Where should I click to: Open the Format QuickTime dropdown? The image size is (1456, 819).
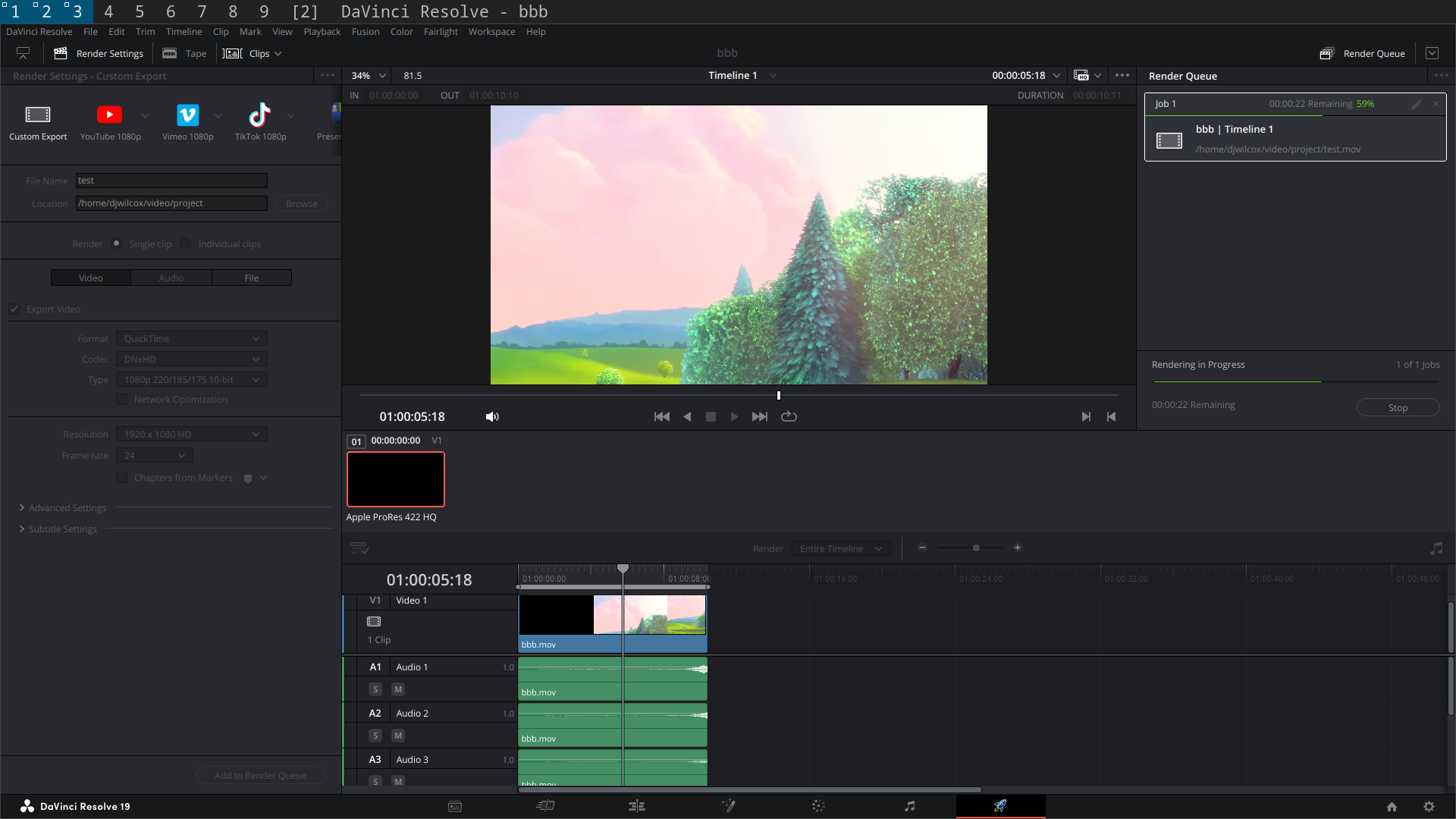coord(192,339)
